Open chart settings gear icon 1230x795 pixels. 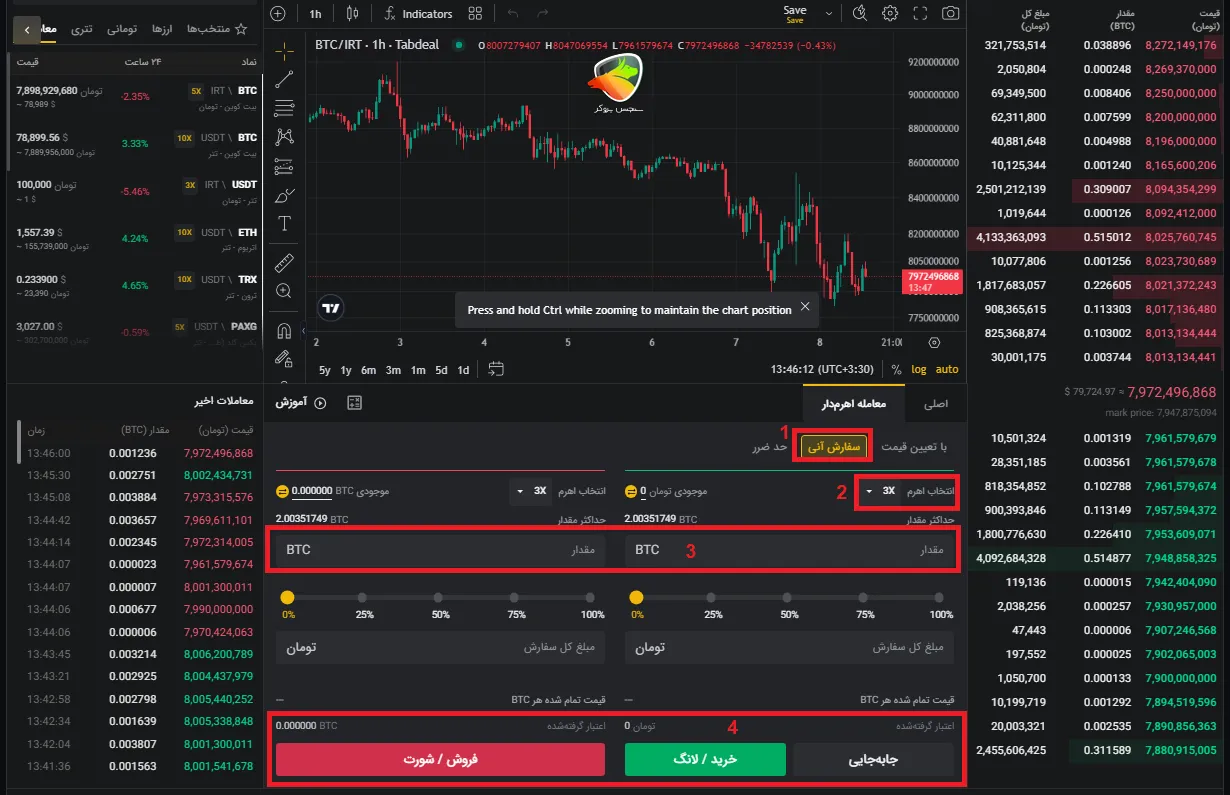[x=890, y=14]
